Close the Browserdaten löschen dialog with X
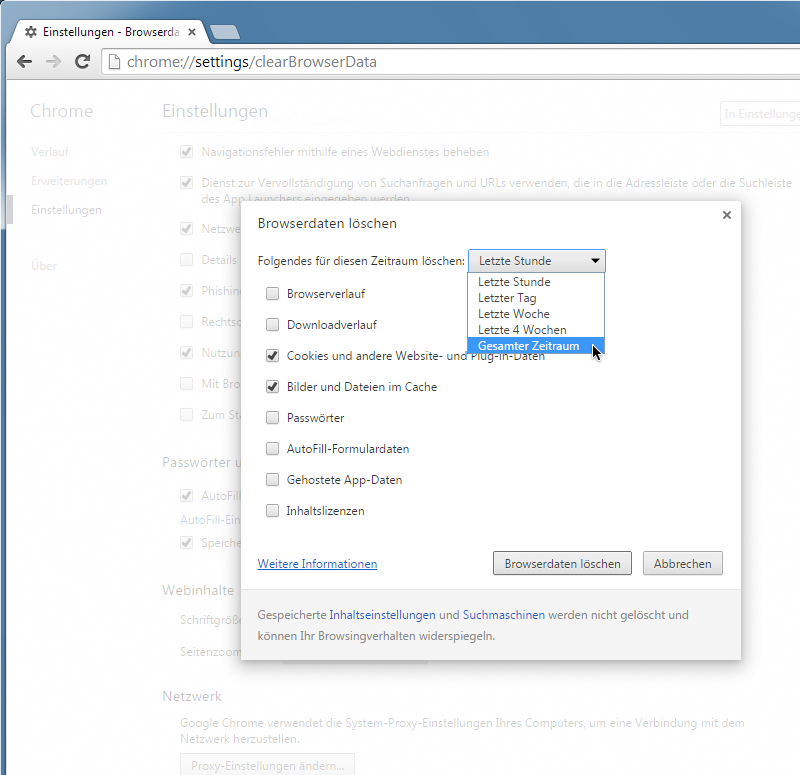 [727, 215]
